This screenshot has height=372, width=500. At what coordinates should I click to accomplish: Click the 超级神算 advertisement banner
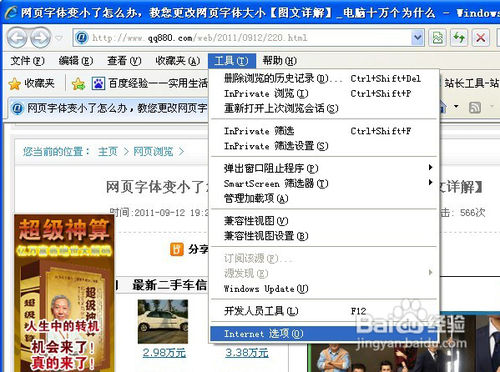tap(64, 293)
